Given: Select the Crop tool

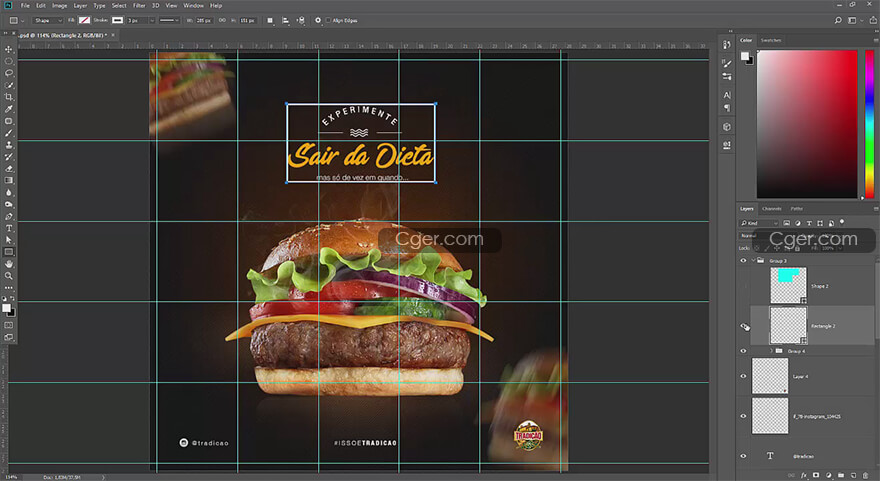Looking at the screenshot, I should 8,97.
